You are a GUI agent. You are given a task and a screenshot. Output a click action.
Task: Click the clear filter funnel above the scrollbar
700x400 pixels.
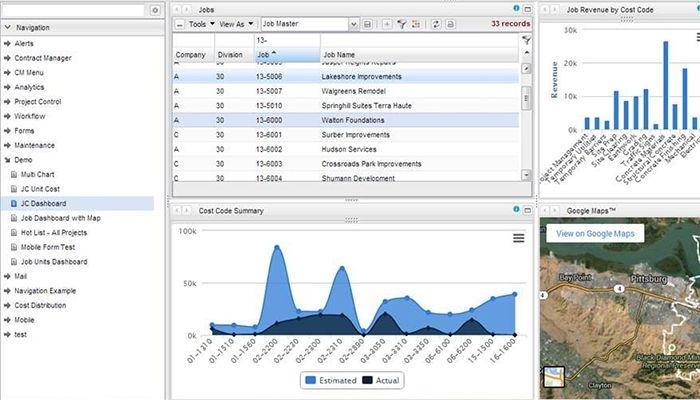pos(527,40)
